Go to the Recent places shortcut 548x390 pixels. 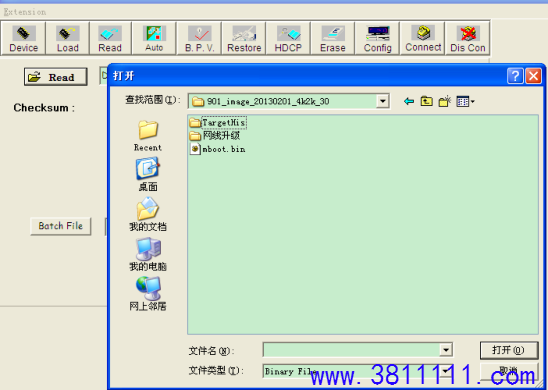pyautogui.click(x=148, y=136)
